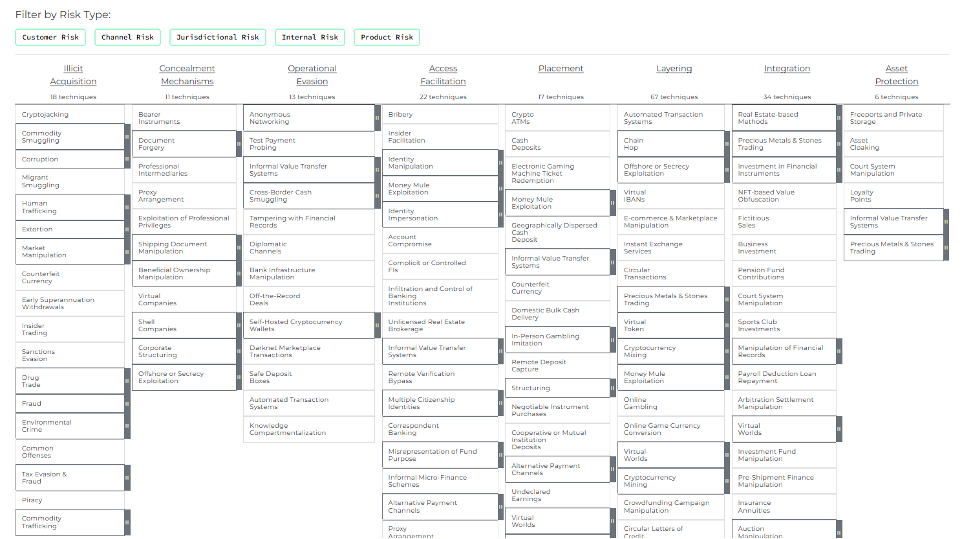
Task: Expand sub-techniques handle beside Commodity Smuggling
Action: (x=127, y=138)
